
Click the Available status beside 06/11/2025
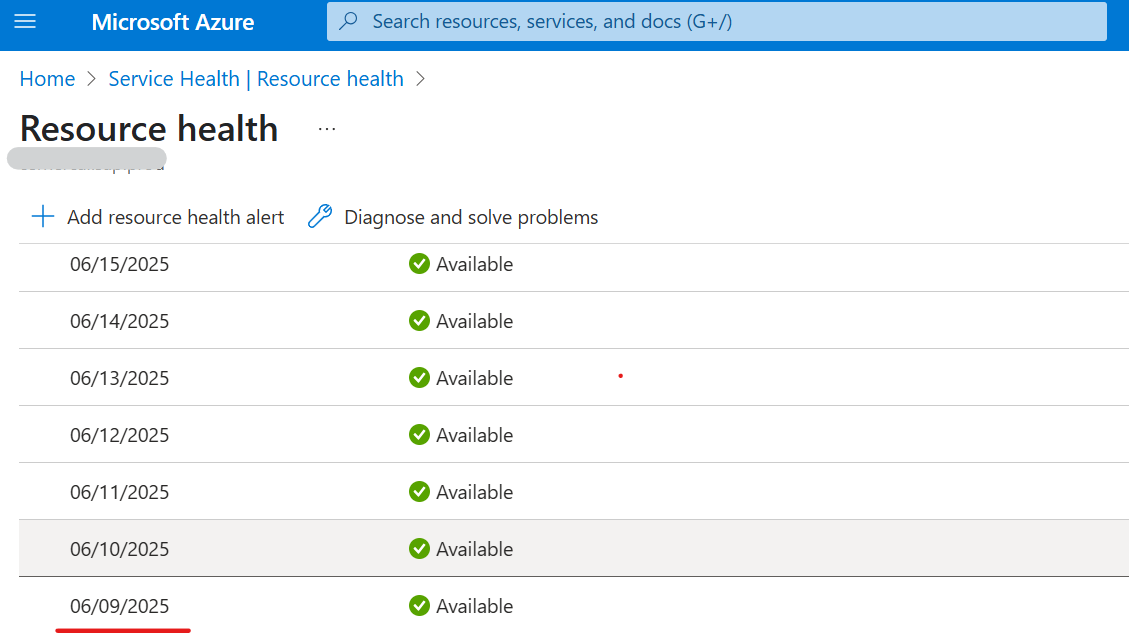(x=419, y=491)
